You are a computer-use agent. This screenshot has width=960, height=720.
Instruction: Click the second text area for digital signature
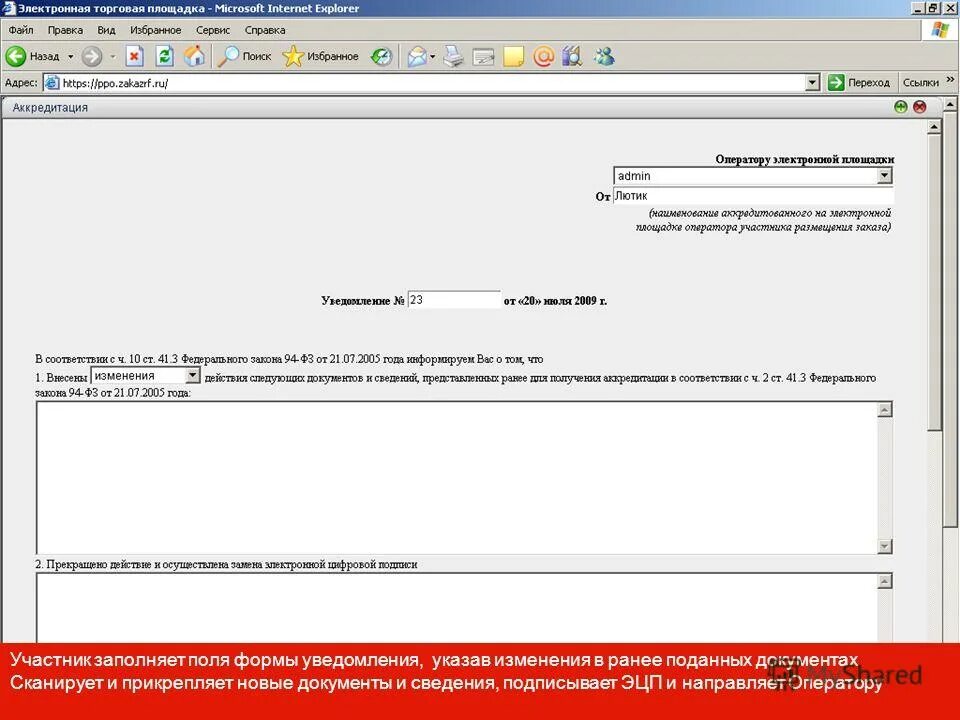coord(457,607)
